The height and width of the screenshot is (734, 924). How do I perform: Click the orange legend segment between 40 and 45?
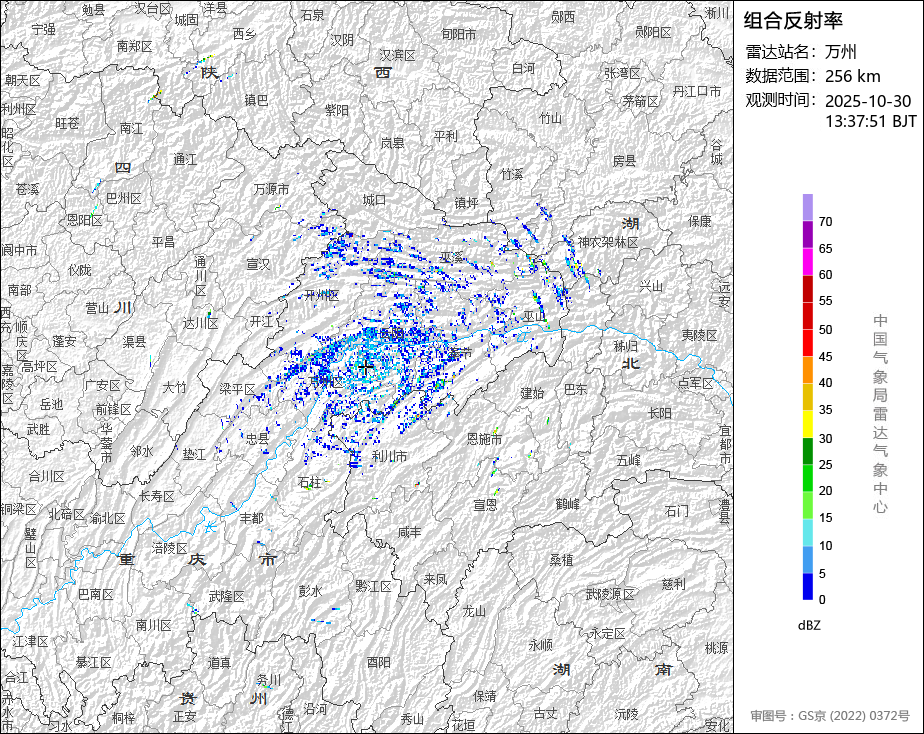pos(807,370)
